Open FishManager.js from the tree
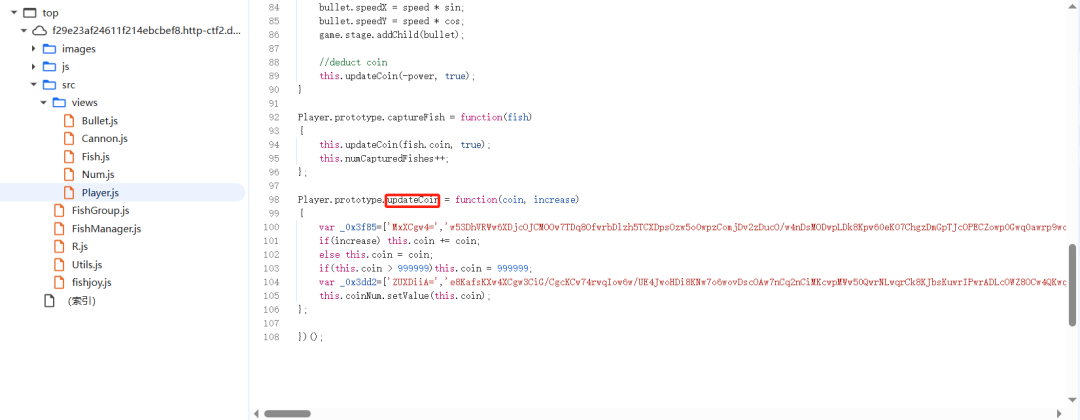Screen dimensions: 1080x420 pyautogui.click(x=107, y=229)
